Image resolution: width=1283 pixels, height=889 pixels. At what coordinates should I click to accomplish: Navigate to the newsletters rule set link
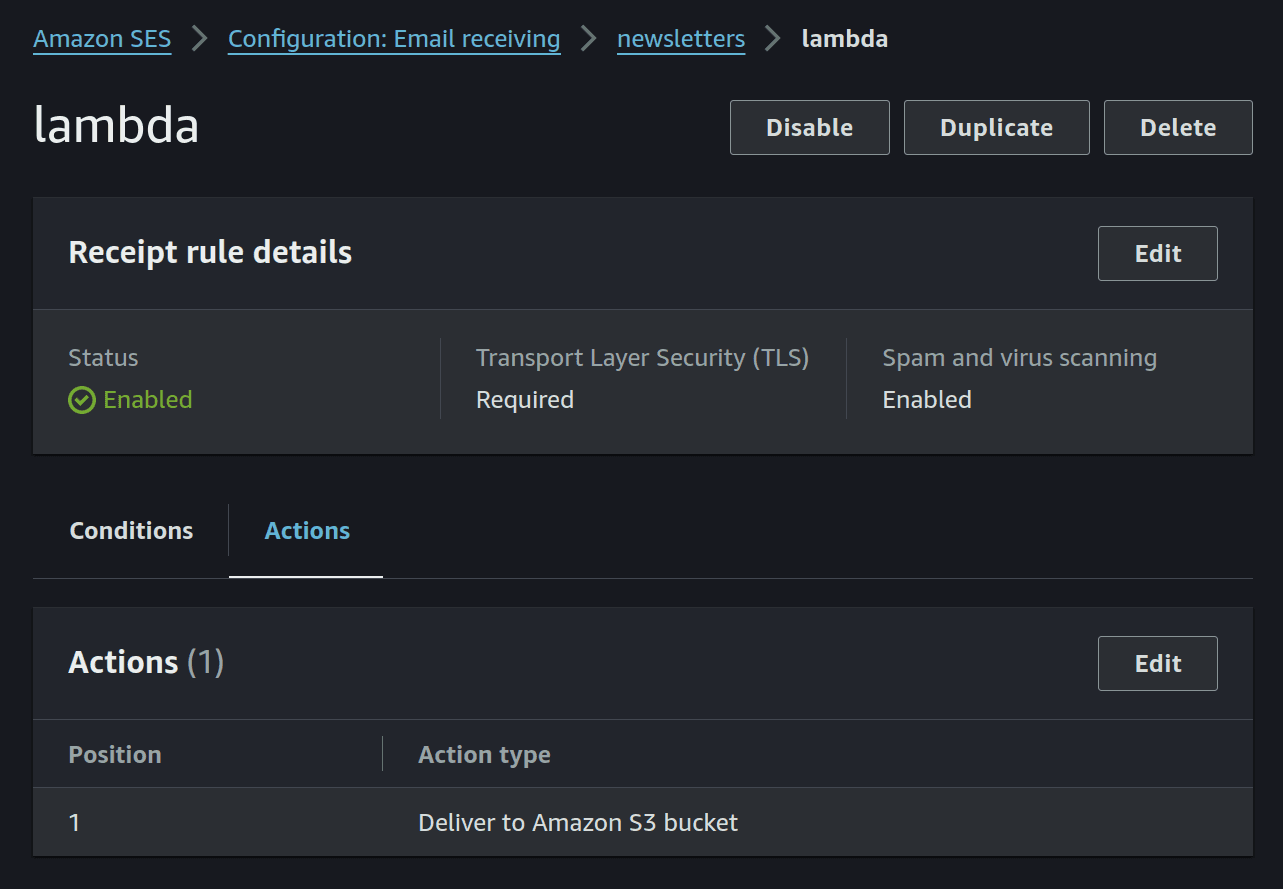pyautogui.click(x=681, y=39)
